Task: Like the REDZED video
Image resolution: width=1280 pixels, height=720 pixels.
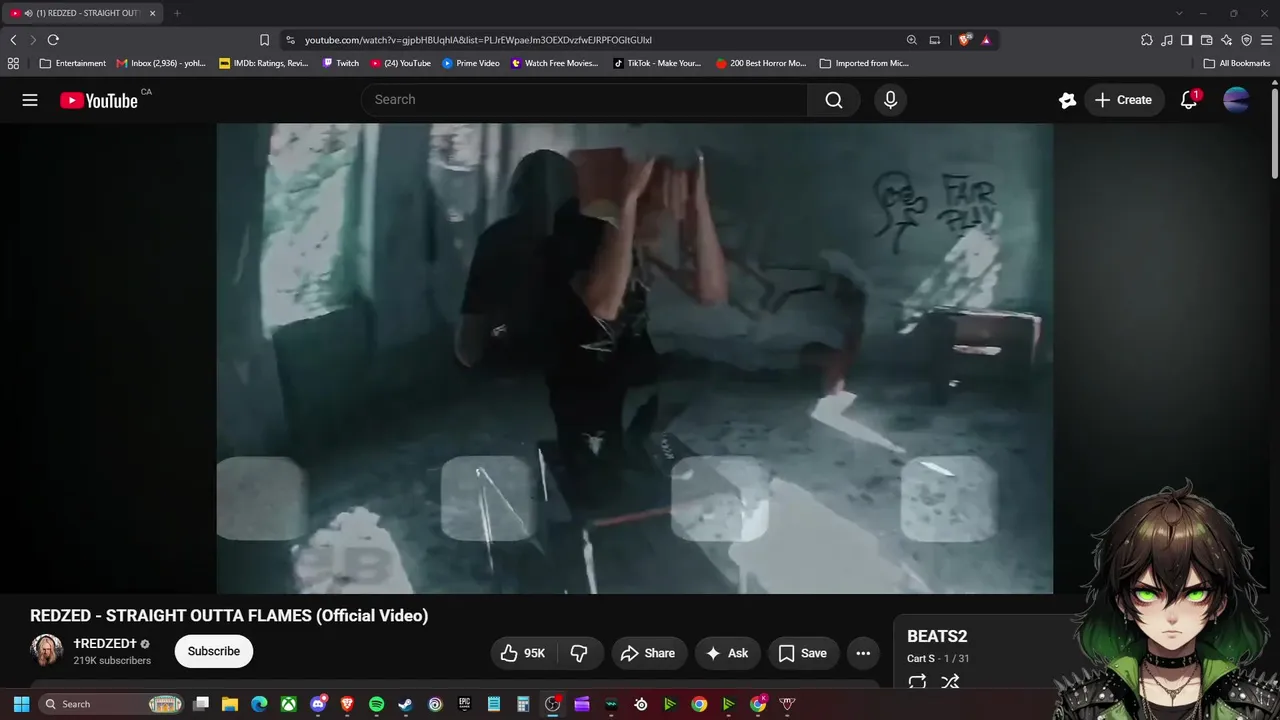Action: point(523,653)
